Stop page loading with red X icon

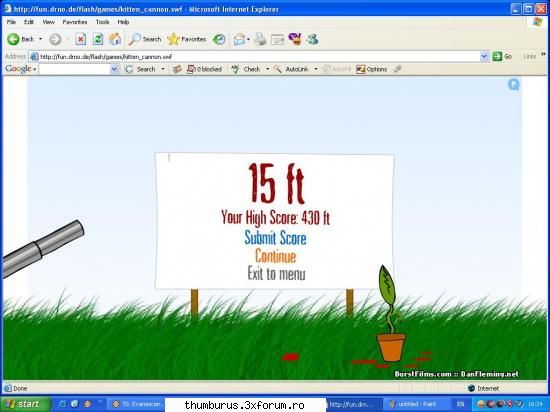[81, 39]
